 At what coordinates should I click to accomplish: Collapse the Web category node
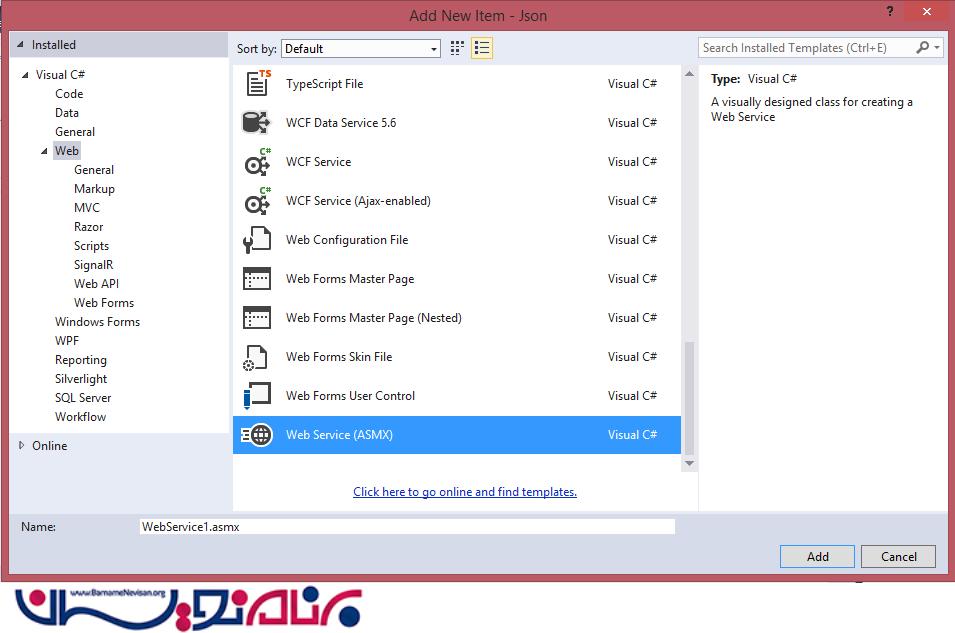44,151
